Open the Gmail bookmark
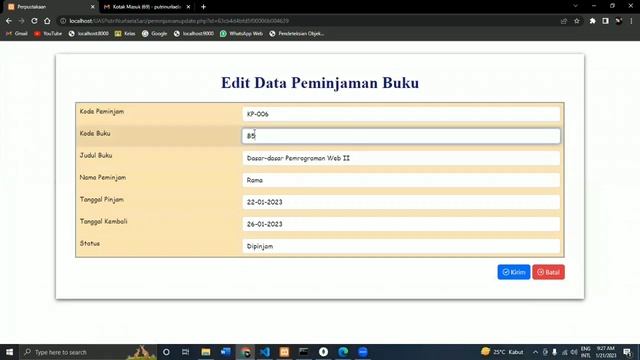 pos(17,33)
